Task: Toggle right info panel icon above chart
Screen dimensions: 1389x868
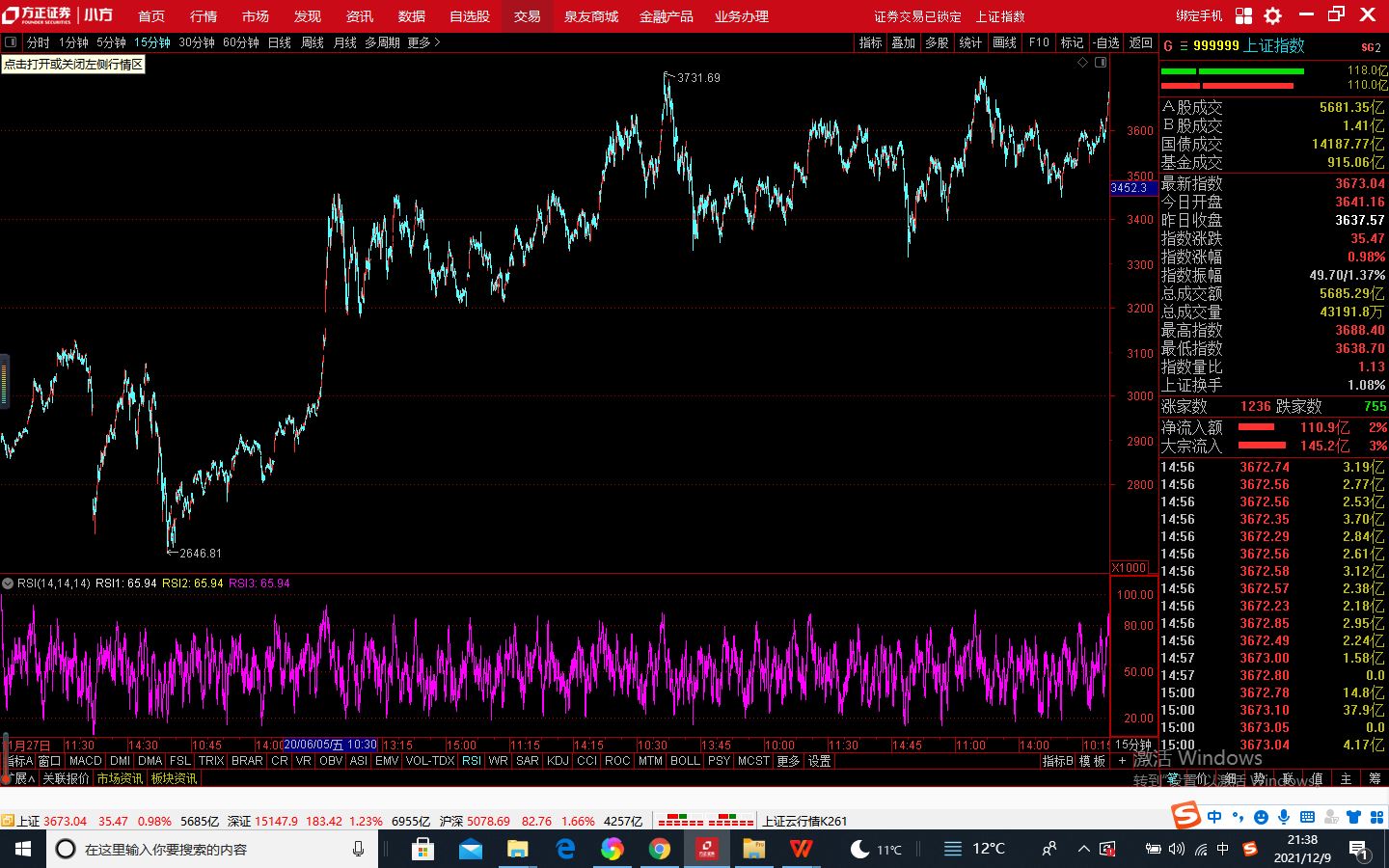Action: click(x=1101, y=62)
